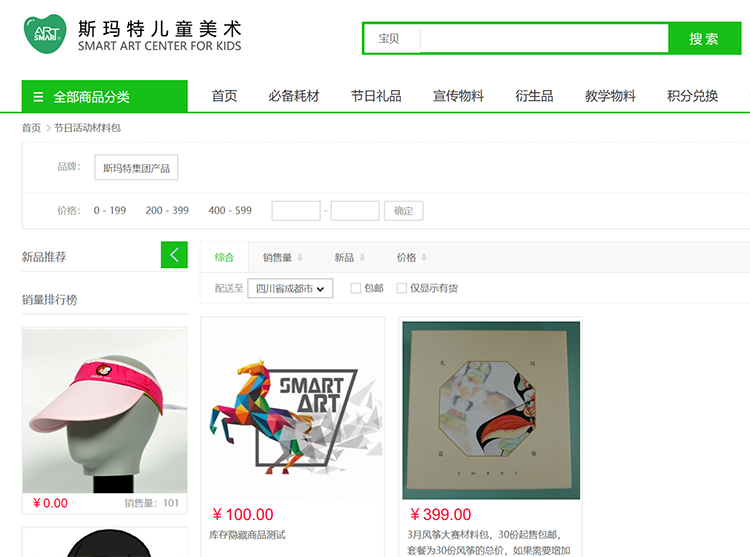Tick the 仅显示有货 checkbox
The image size is (750, 557).
pos(402,288)
